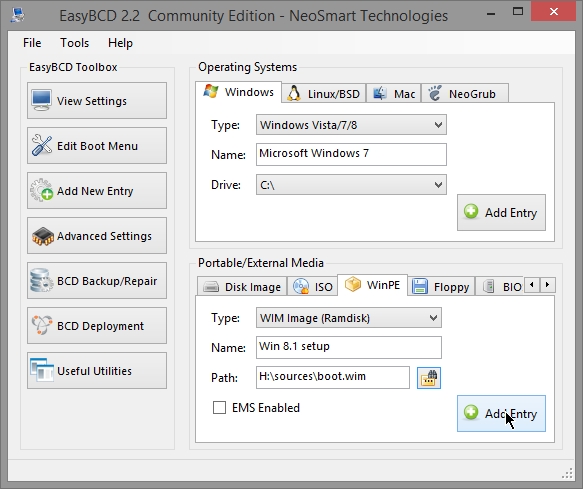Viewport: 583px width, 489px height.
Task: Click the ISO disc icon
Action: pos(301,286)
